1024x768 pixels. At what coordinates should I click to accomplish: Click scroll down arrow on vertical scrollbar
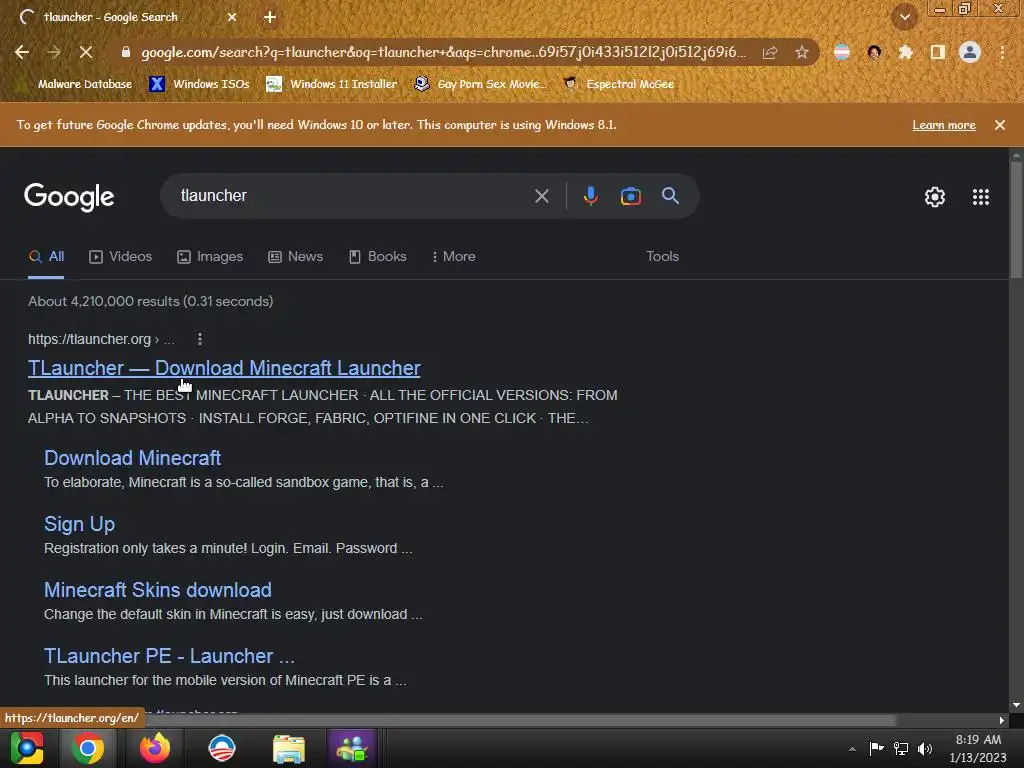click(1016, 705)
